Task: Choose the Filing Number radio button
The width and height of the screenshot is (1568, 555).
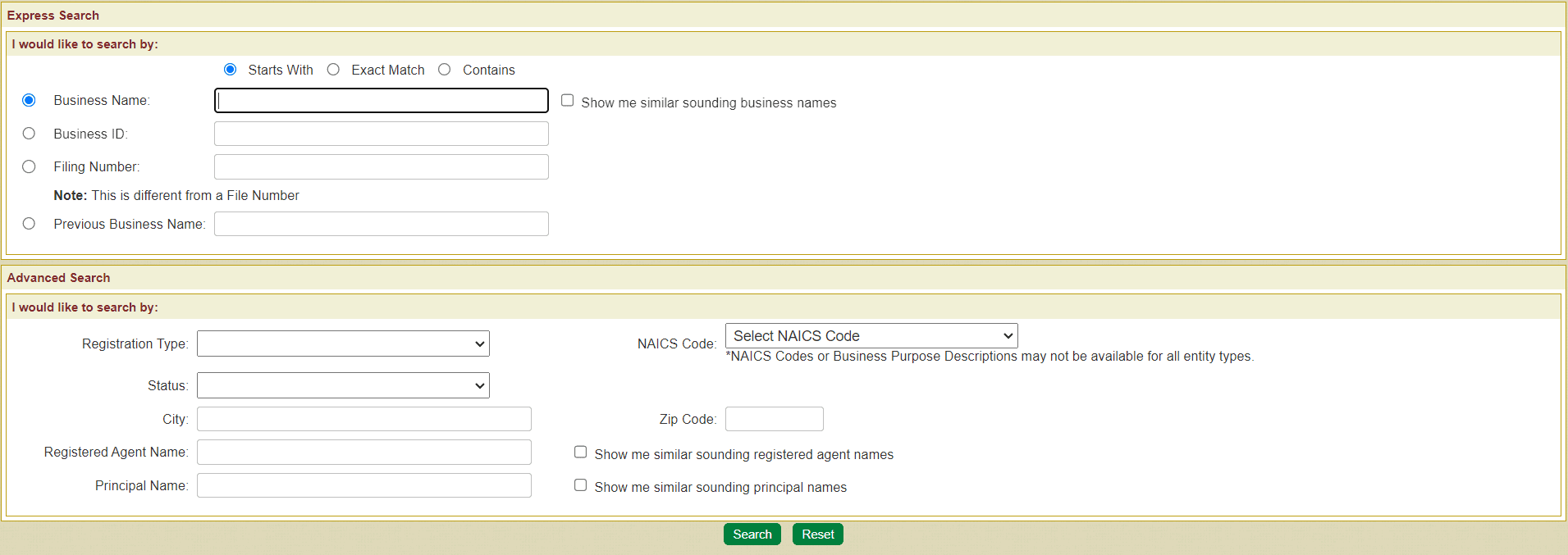Action: point(30,166)
